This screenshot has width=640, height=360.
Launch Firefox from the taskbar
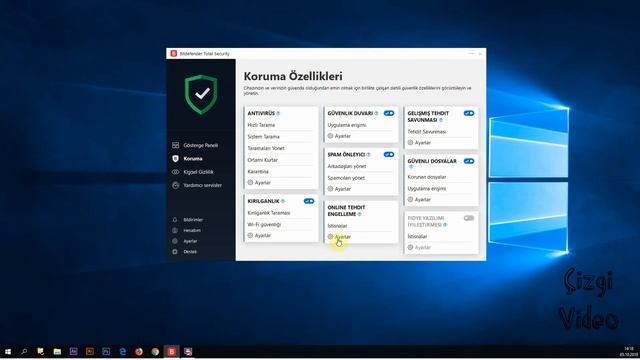point(139,351)
